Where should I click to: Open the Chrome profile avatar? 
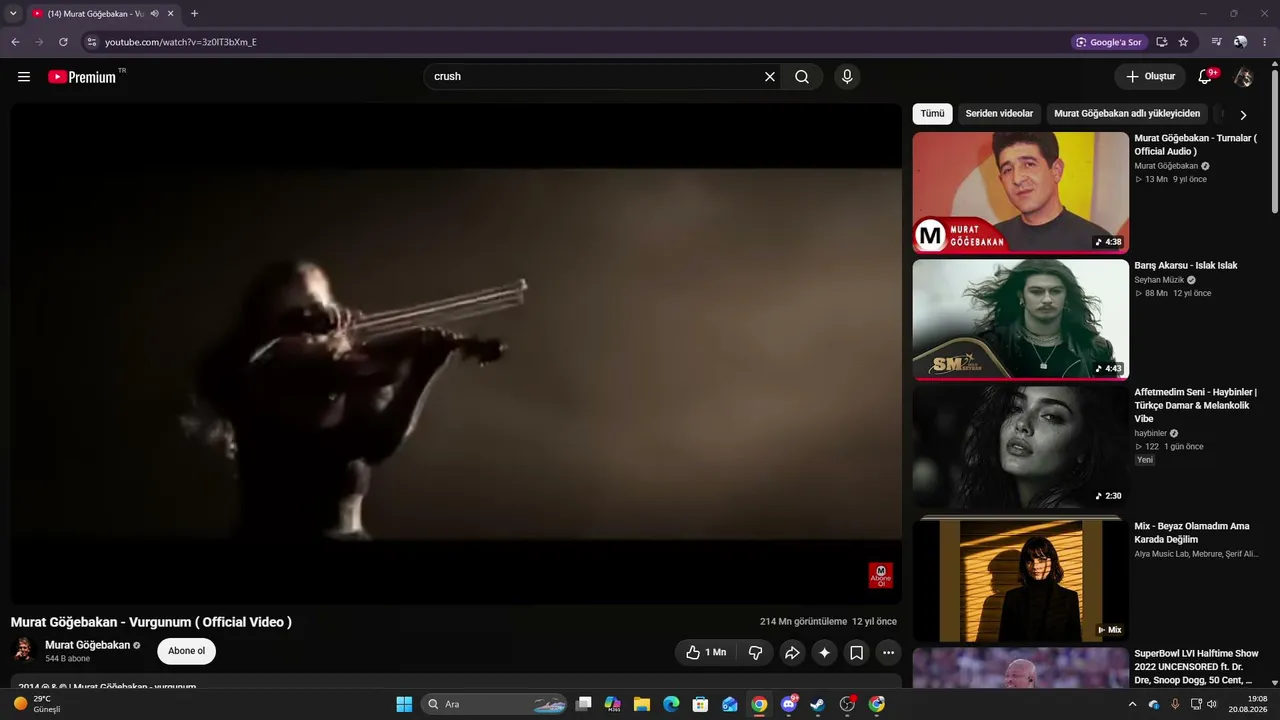coord(1241,42)
